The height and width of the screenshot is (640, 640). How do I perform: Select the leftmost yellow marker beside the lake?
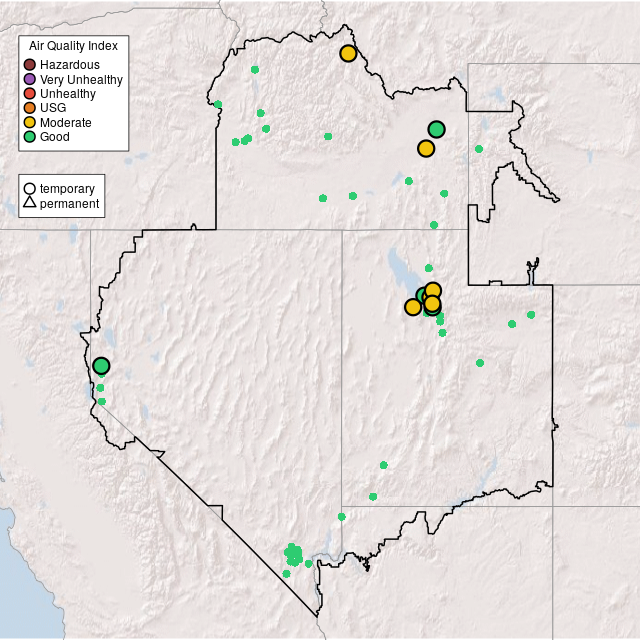pyautogui.click(x=413, y=307)
